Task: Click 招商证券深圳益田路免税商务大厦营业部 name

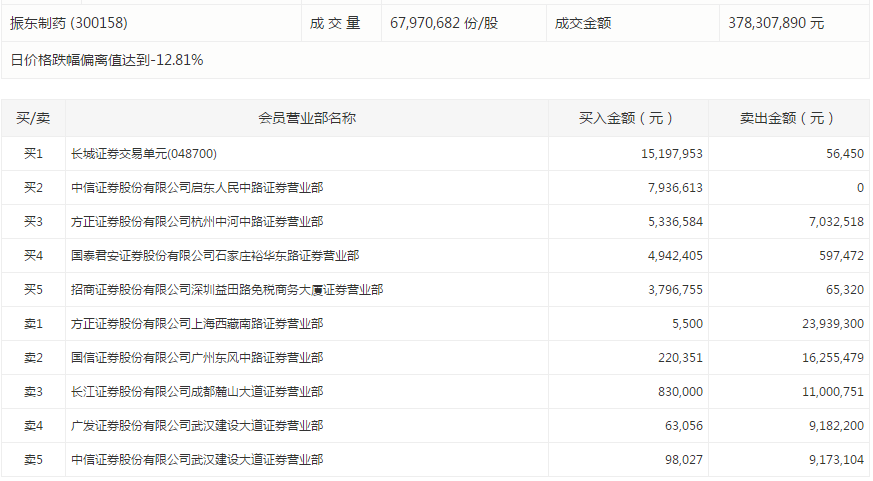Action: coord(227,289)
